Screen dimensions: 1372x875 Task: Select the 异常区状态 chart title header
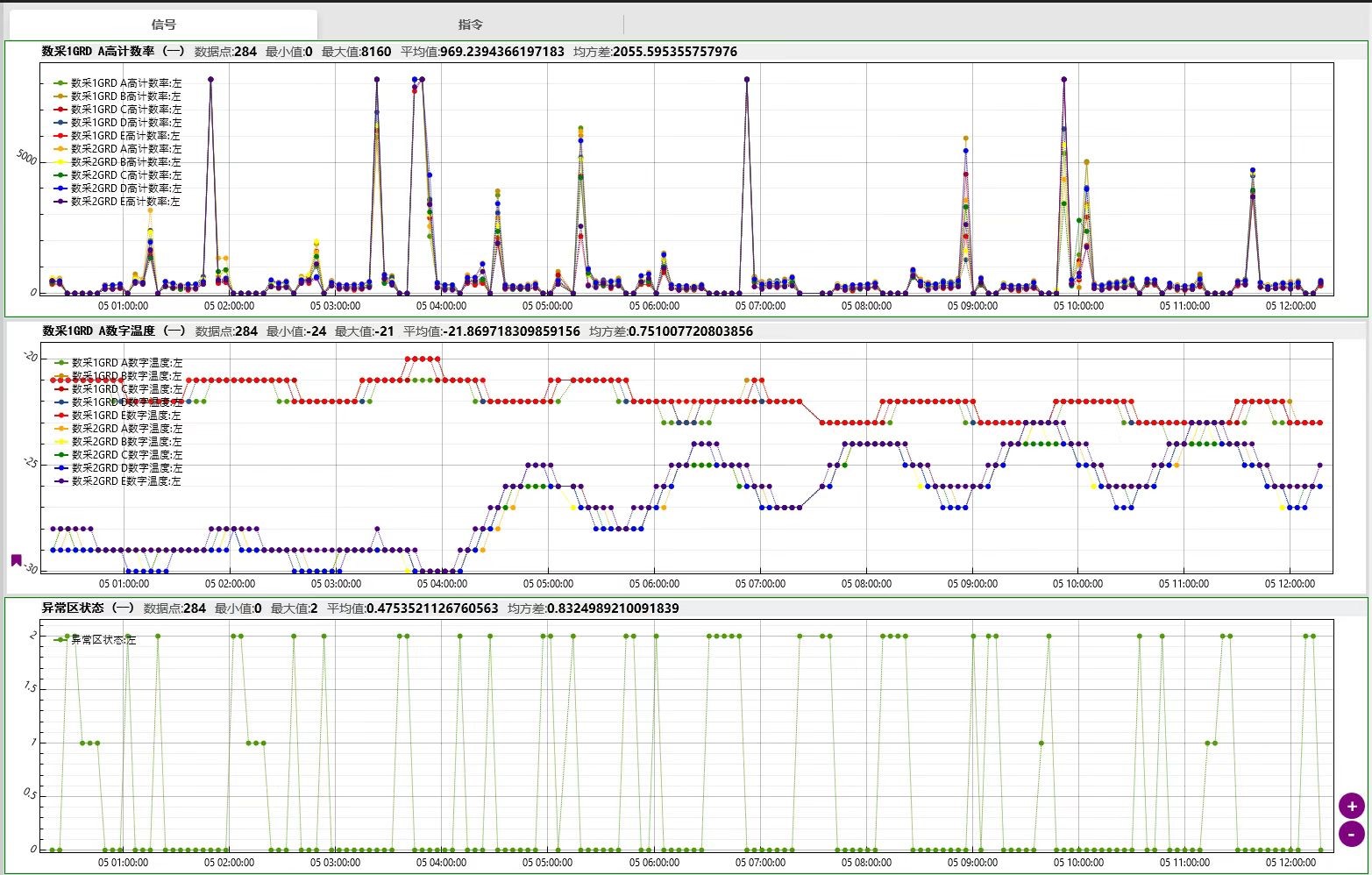click(88, 608)
